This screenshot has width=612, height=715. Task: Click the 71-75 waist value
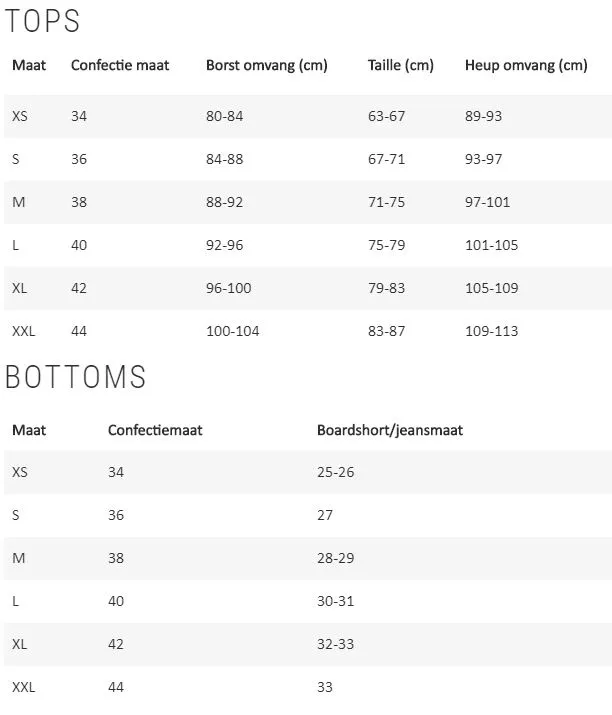coord(386,202)
